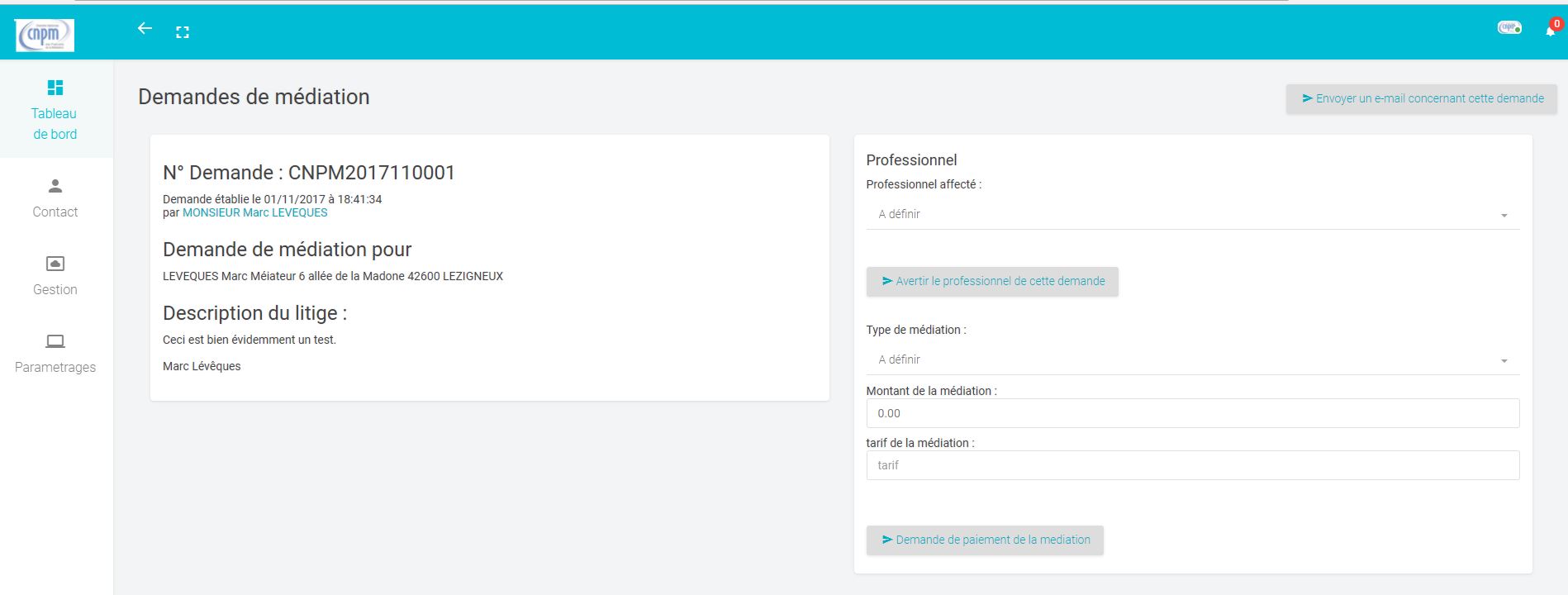Select the Parametrages label in the sidebar

tap(55, 367)
